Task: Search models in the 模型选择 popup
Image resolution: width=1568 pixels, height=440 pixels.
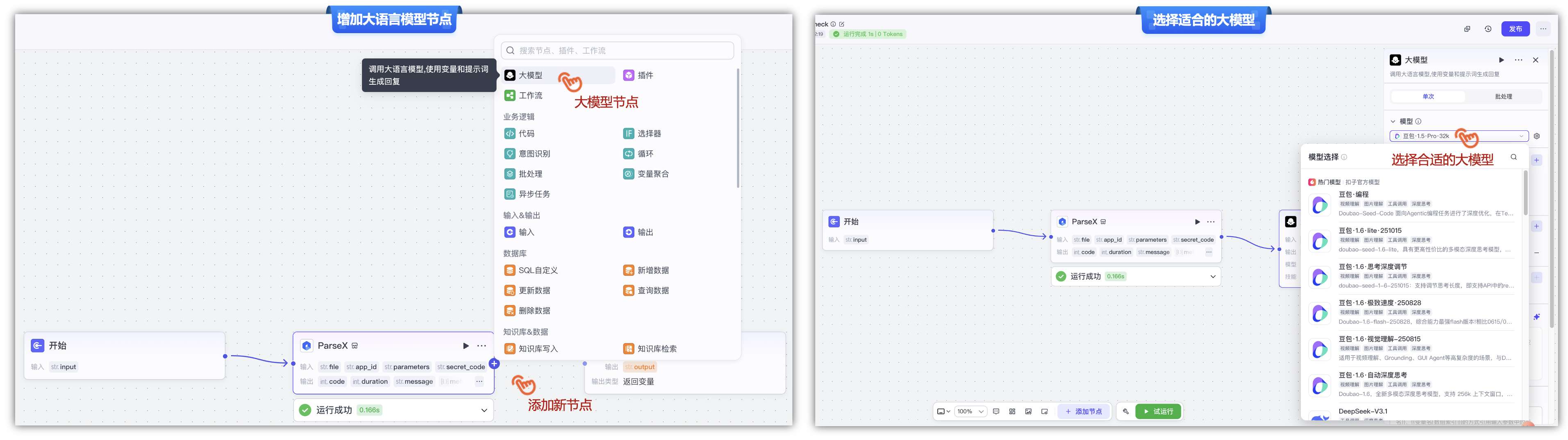Action: [1514, 157]
